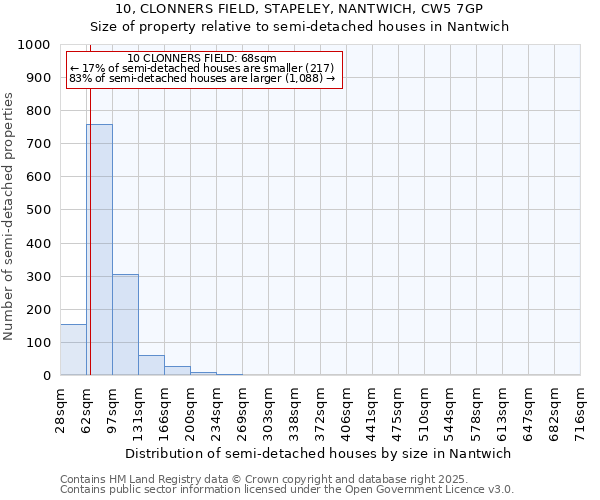Click the bar between 131sqm and 166sqm
Image resolution: width=600 pixels, height=500 pixels.
pyautogui.click(x=151, y=365)
